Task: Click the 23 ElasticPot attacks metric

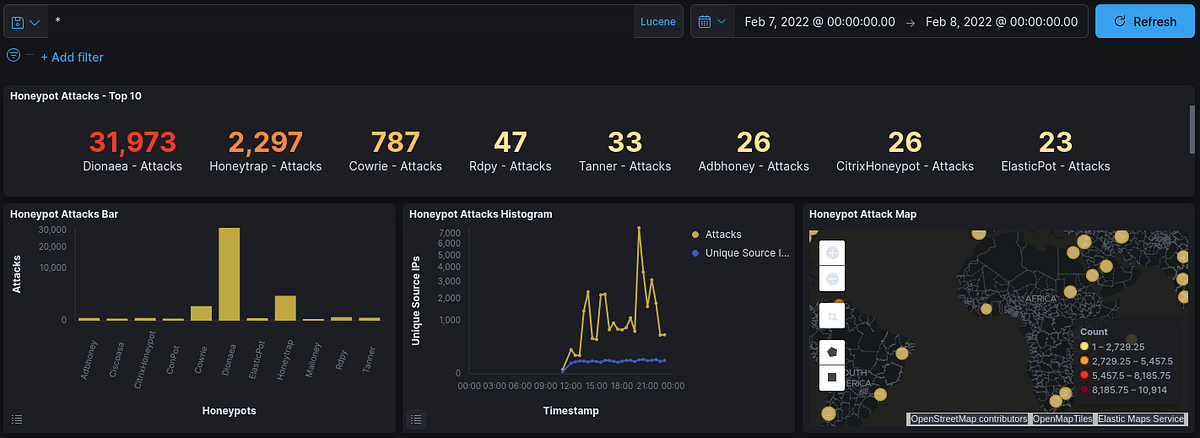Action: pos(1055,151)
